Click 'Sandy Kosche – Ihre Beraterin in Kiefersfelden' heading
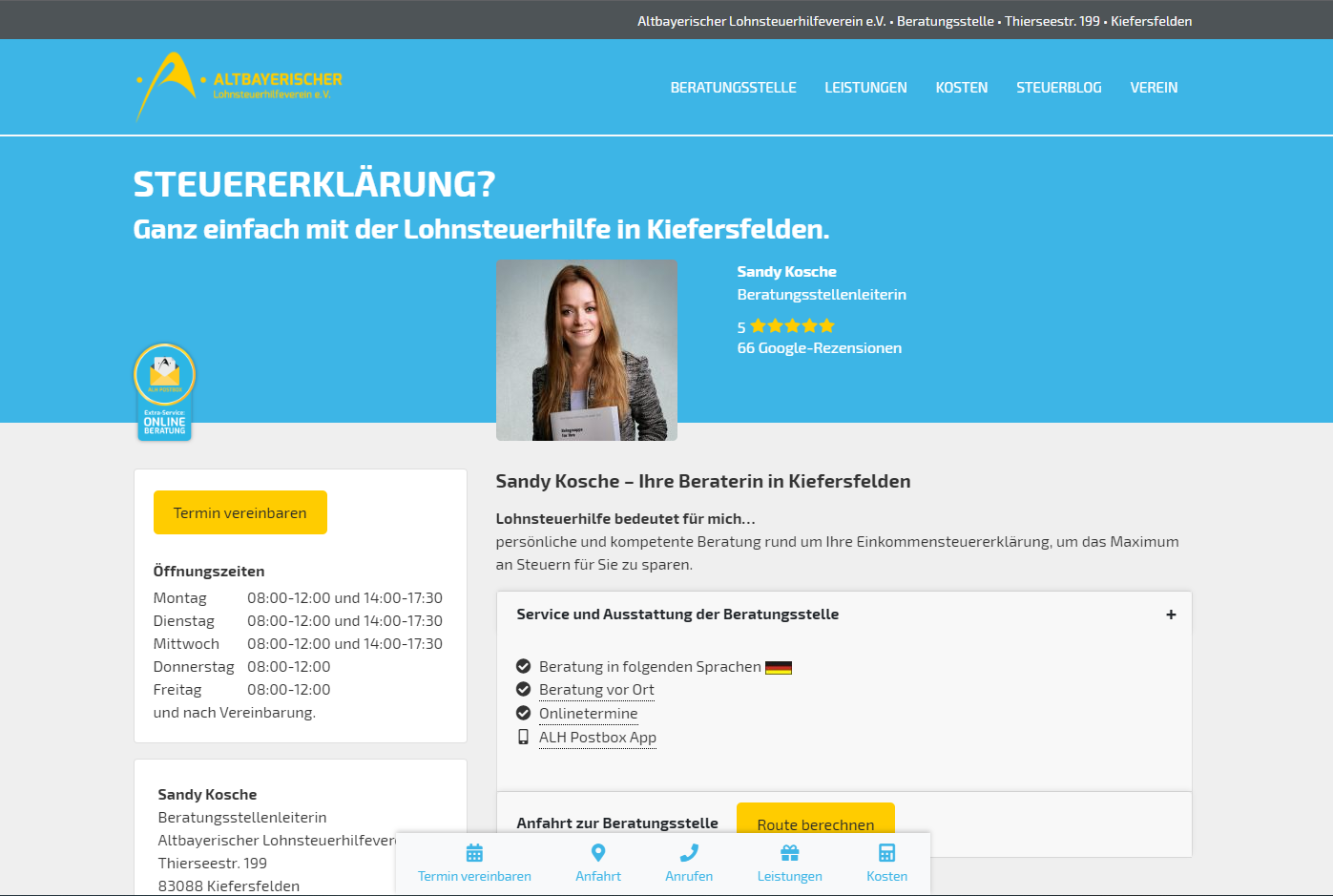 click(x=703, y=482)
